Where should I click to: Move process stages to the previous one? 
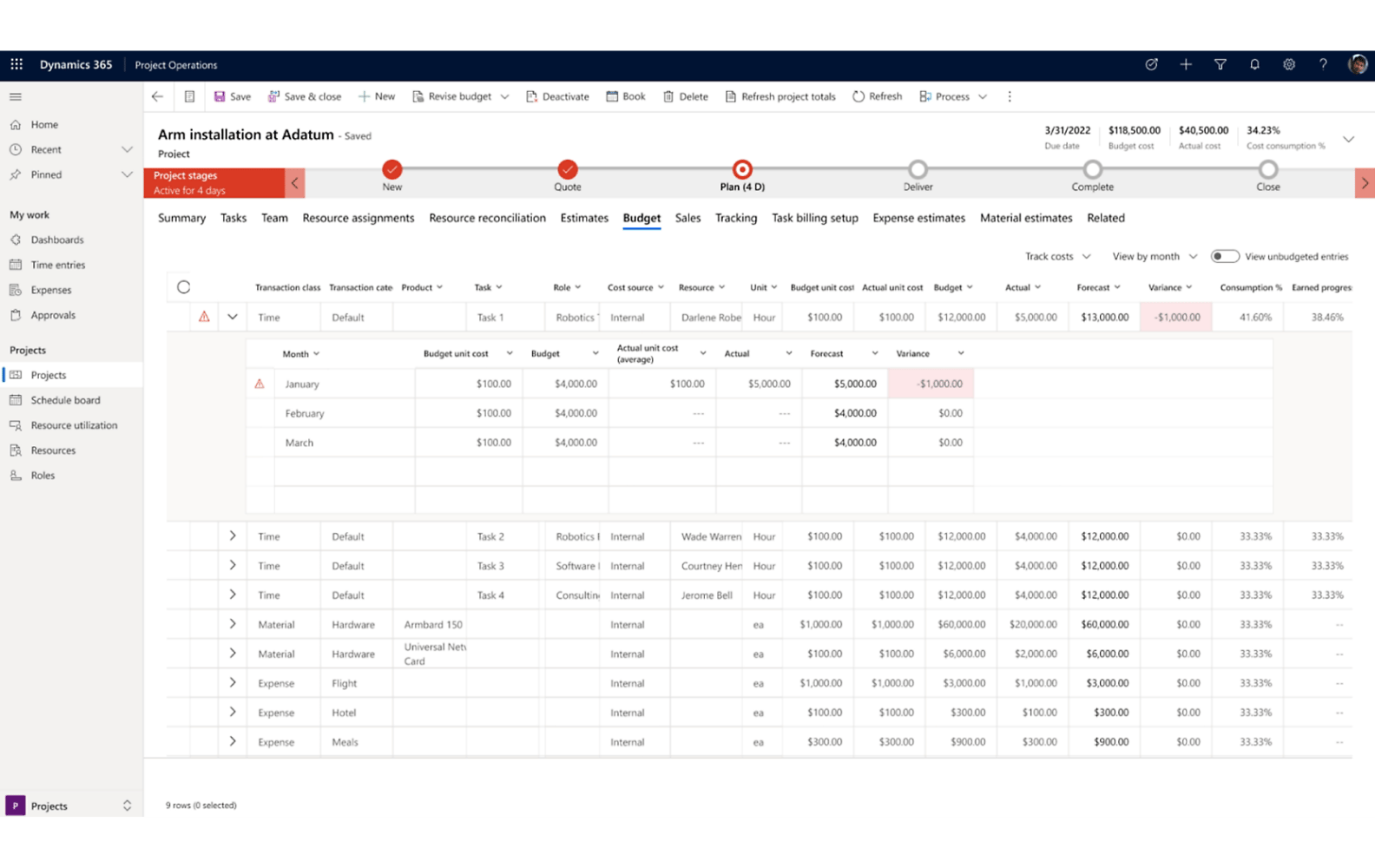(x=294, y=183)
